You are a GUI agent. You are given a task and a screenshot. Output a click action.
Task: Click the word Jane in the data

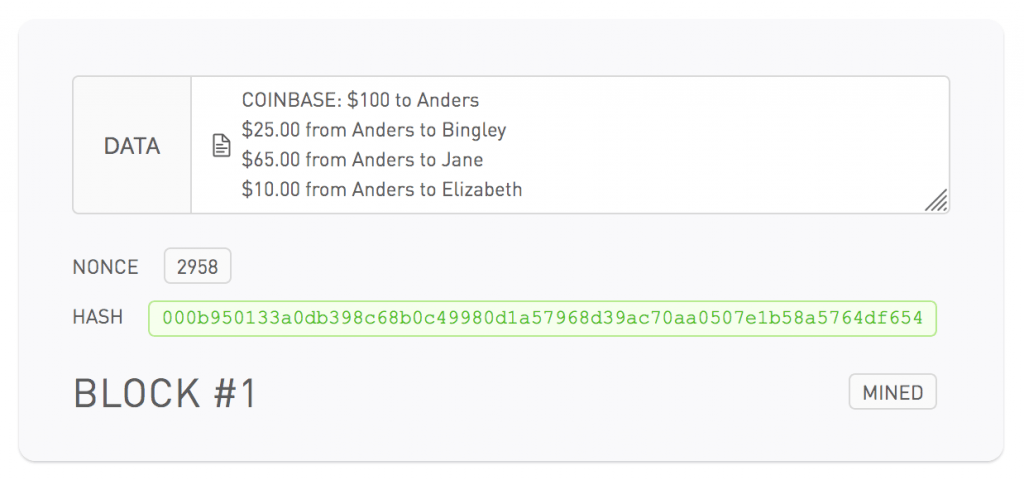462,160
